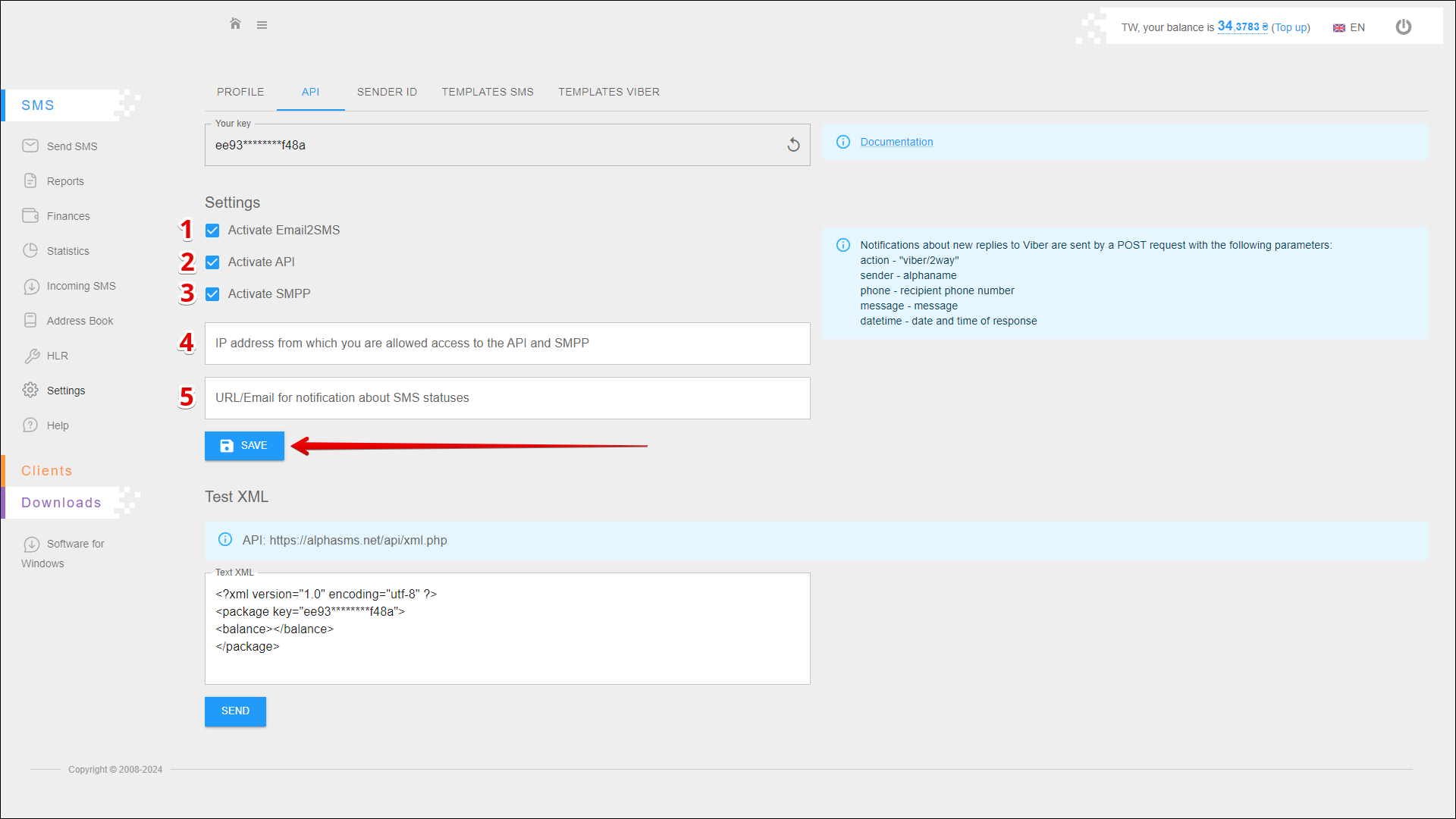Click the power logout icon
1456x819 pixels.
click(1403, 27)
